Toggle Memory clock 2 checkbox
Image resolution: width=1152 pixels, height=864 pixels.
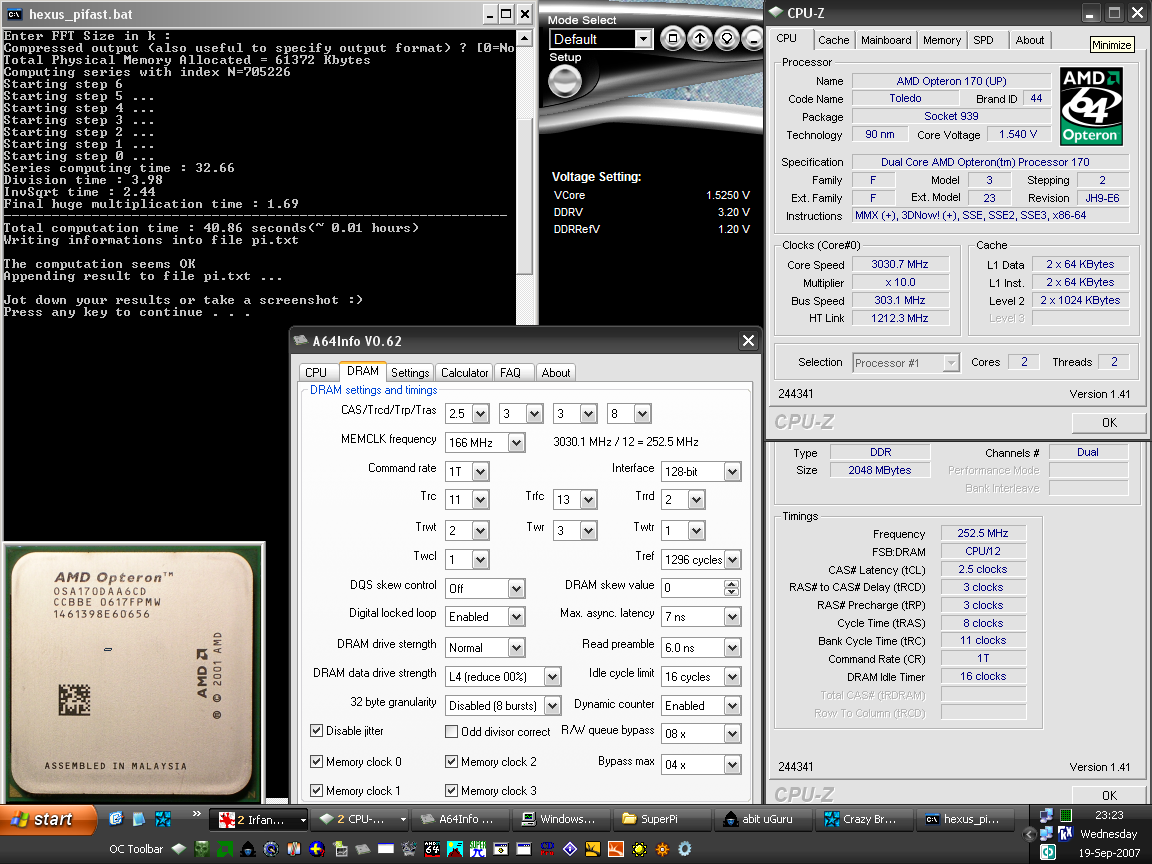pyautogui.click(x=452, y=761)
